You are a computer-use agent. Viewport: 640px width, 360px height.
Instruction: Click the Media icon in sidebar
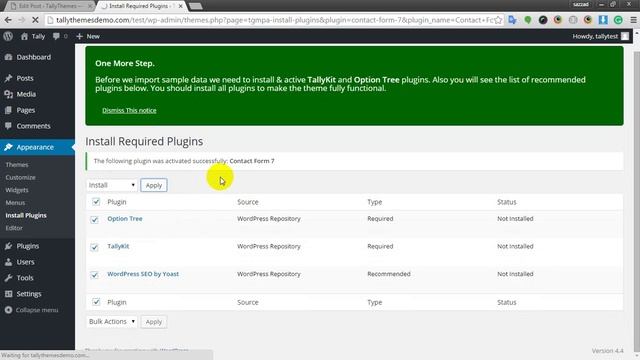[8, 94]
